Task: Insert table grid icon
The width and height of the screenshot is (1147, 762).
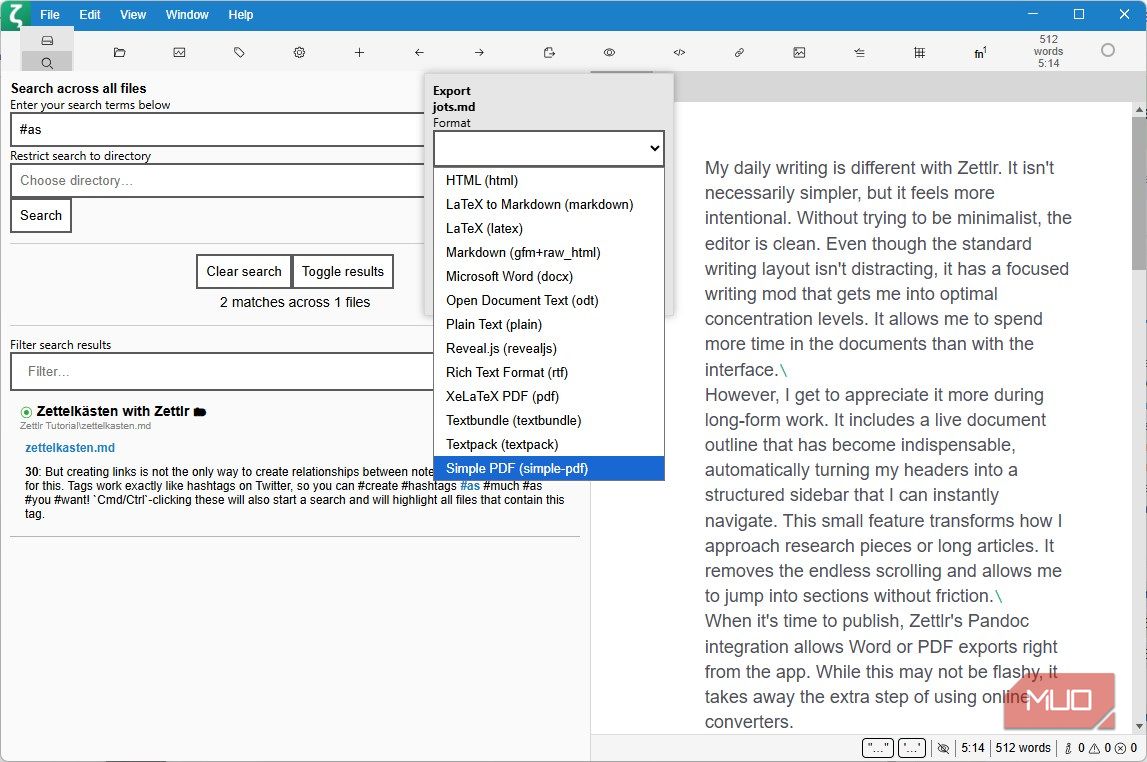Action: 920,53
